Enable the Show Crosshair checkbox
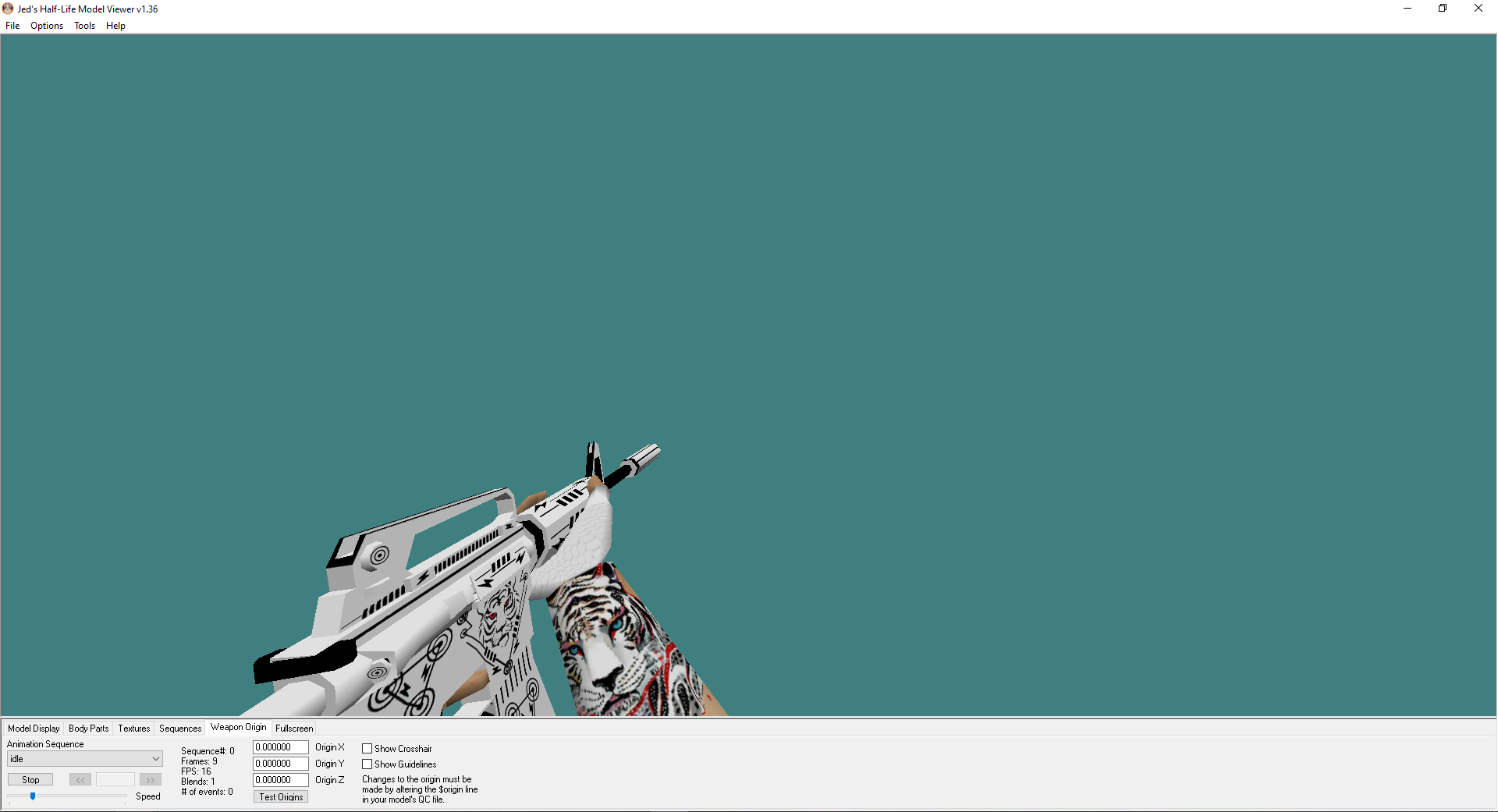Image resolution: width=1498 pixels, height=812 pixels. pos(367,749)
